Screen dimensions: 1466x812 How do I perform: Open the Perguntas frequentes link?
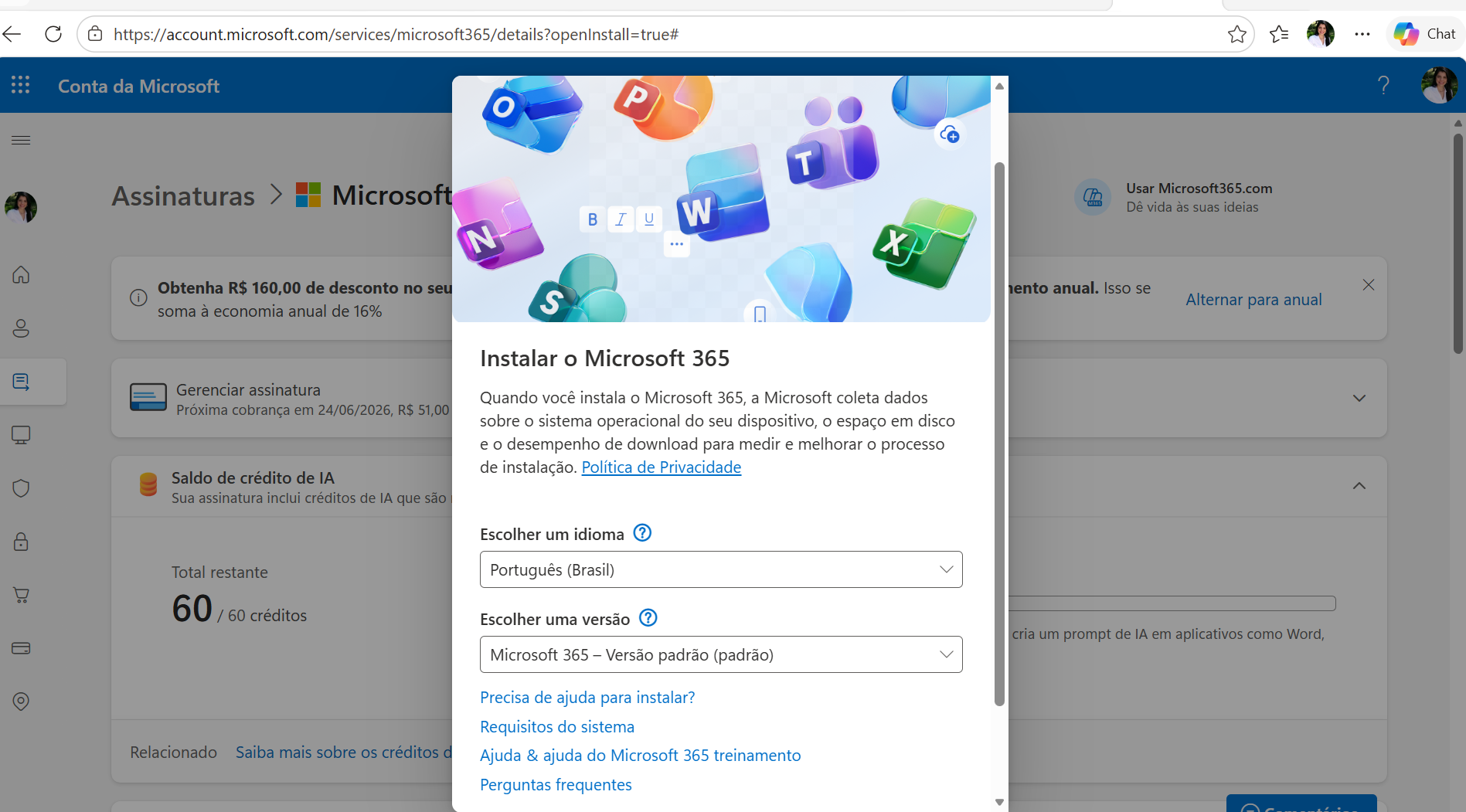click(556, 785)
